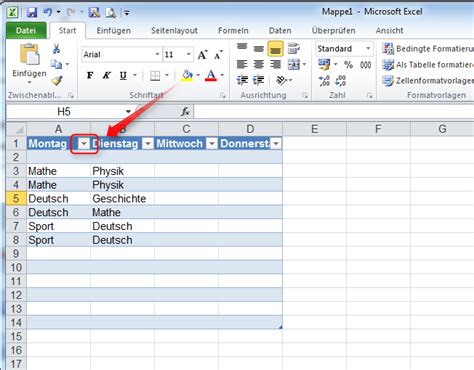Switch to the Seitenlayout tab

click(x=174, y=31)
